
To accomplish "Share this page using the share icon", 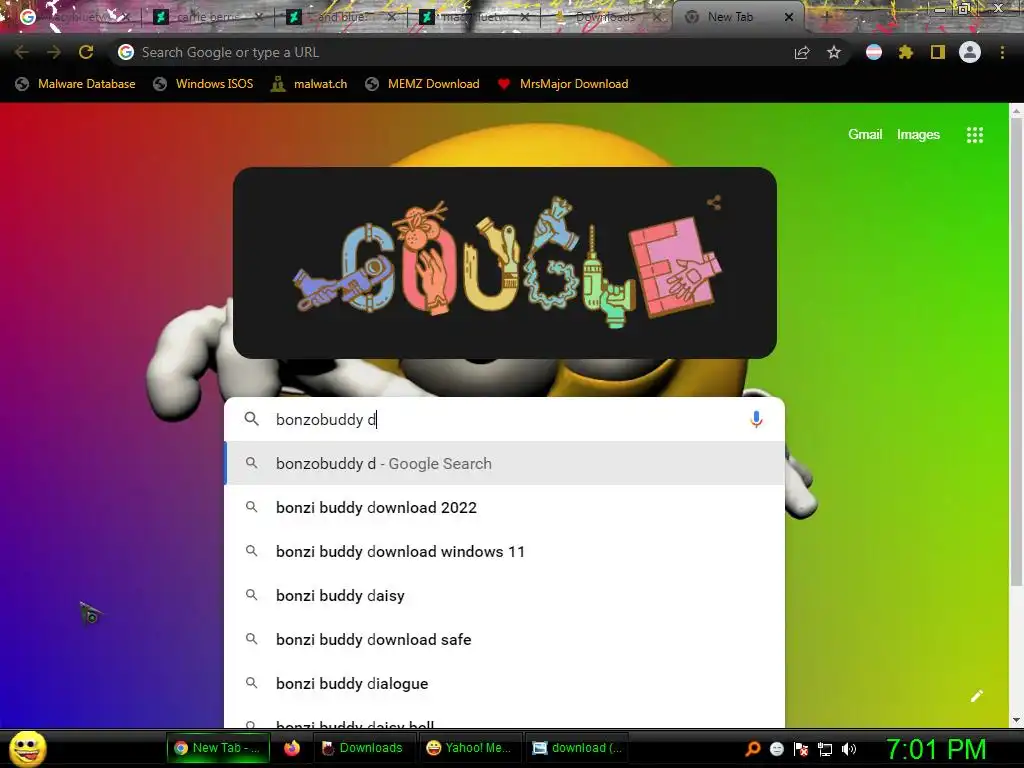I will click(x=802, y=52).
